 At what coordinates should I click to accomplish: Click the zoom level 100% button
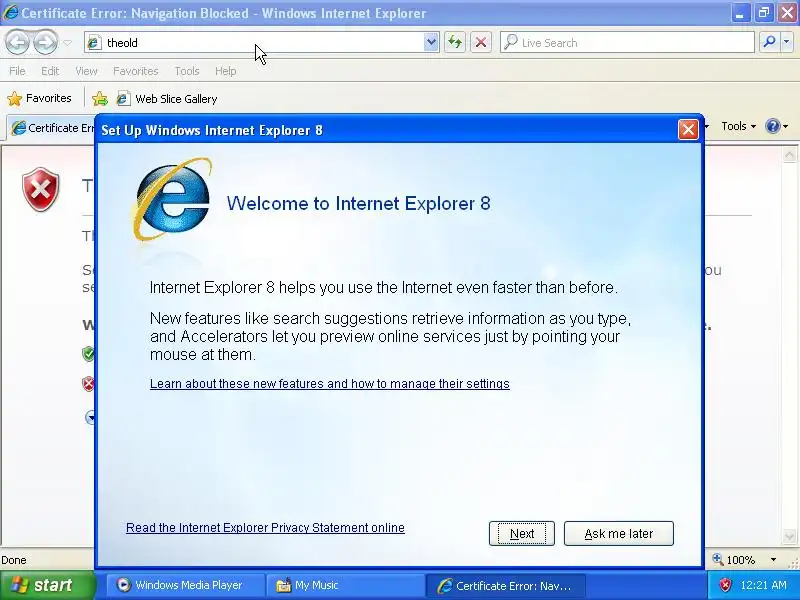pyautogui.click(x=734, y=560)
